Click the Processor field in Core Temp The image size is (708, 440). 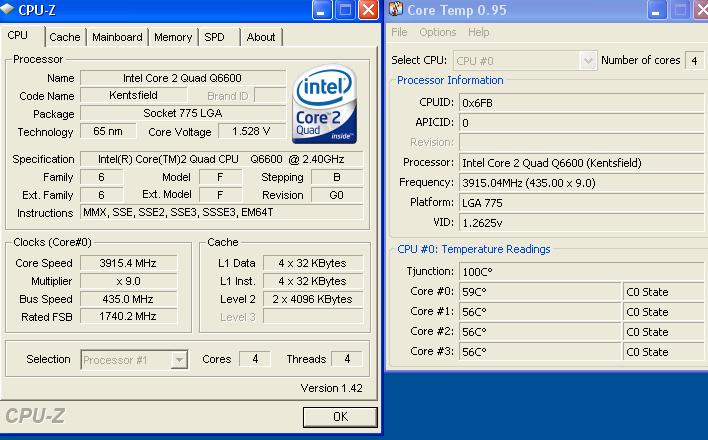click(583, 163)
